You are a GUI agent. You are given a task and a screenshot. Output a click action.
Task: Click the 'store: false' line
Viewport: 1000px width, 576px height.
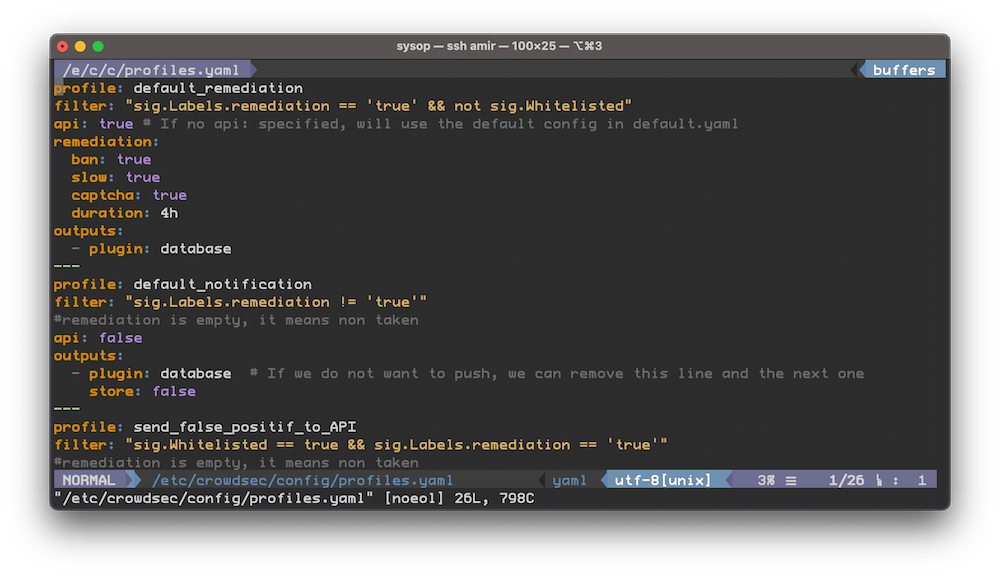(x=142, y=391)
